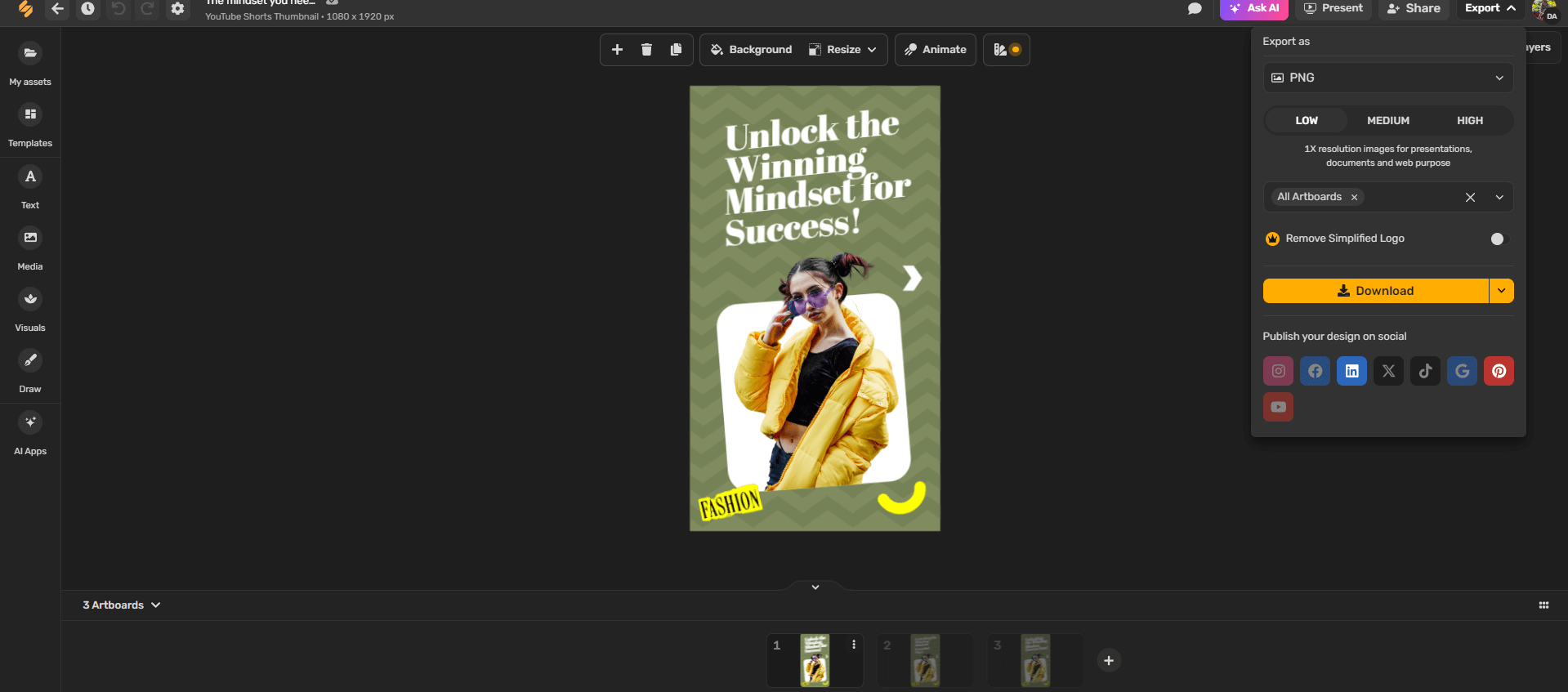This screenshot has height=692, width=1568.
Task: Select artboard 3 thumbnail
Action: [x=1035, y=660]
